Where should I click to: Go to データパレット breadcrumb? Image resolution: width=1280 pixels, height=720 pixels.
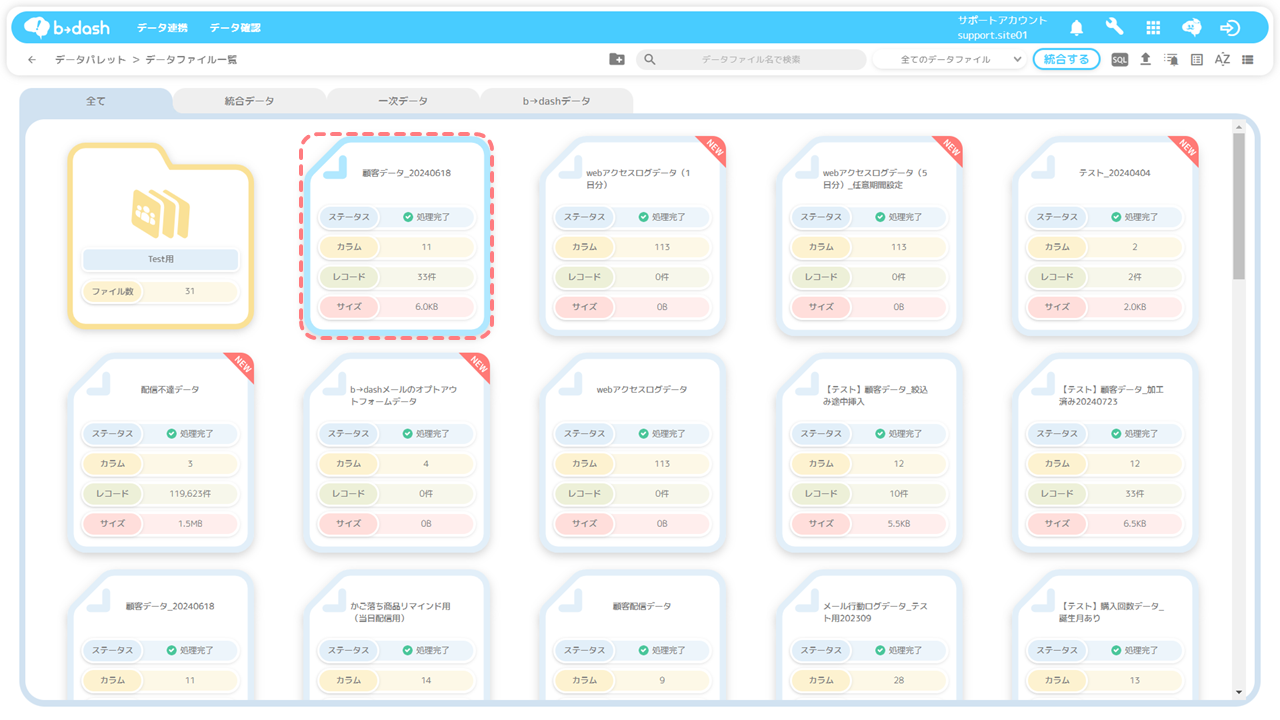click(x=91, y=60)
